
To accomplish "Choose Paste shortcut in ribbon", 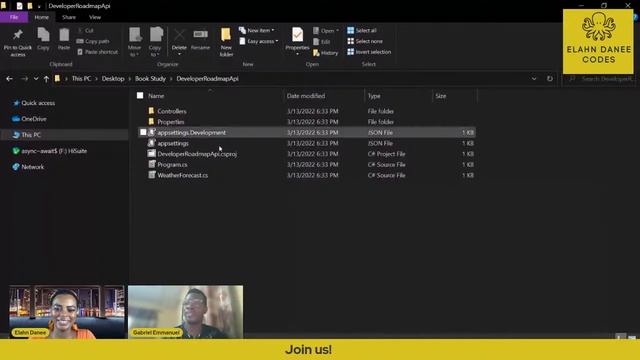I will pyautogui.click(x=98, y=52).
